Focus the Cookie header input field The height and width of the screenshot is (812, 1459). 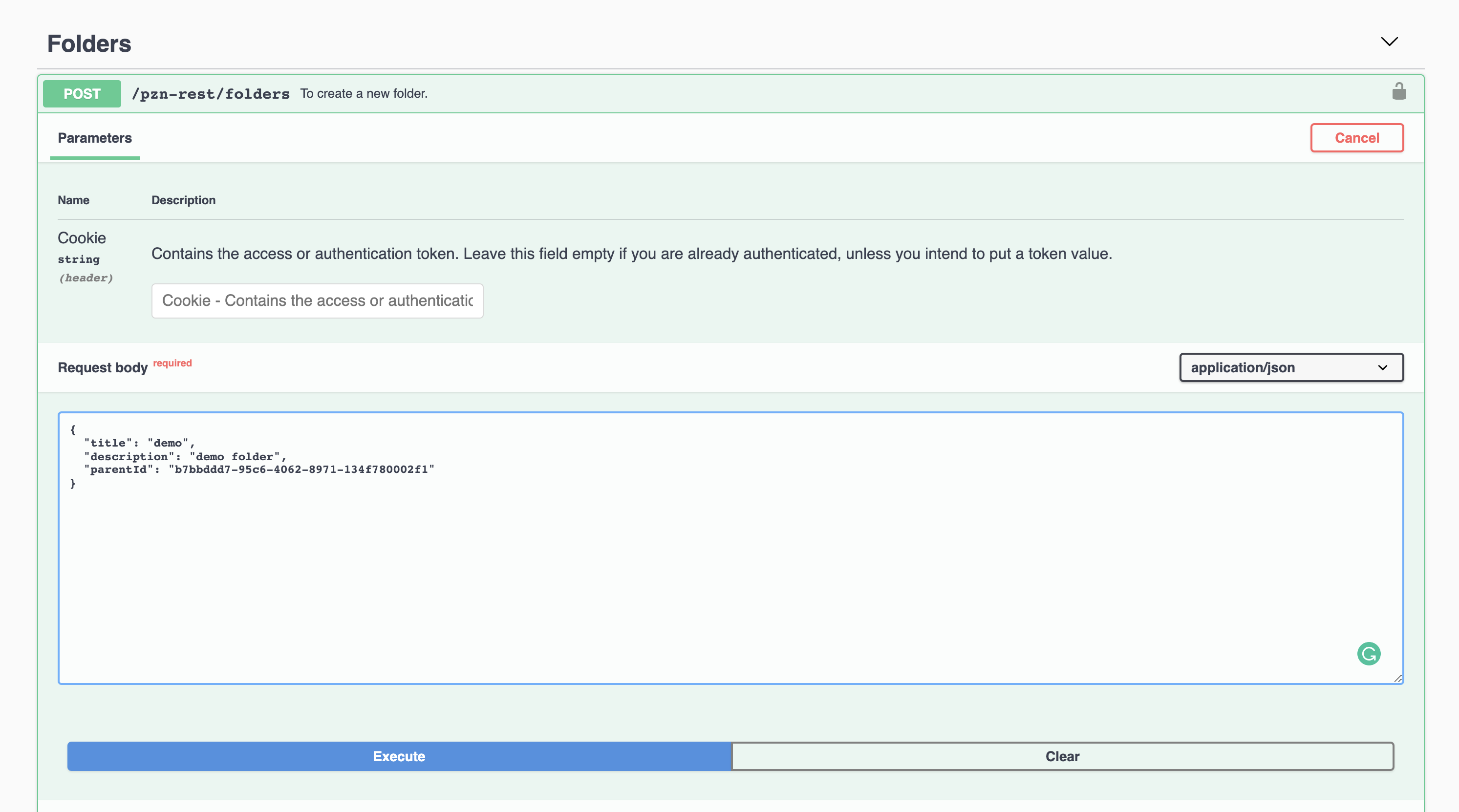(317, 300)
